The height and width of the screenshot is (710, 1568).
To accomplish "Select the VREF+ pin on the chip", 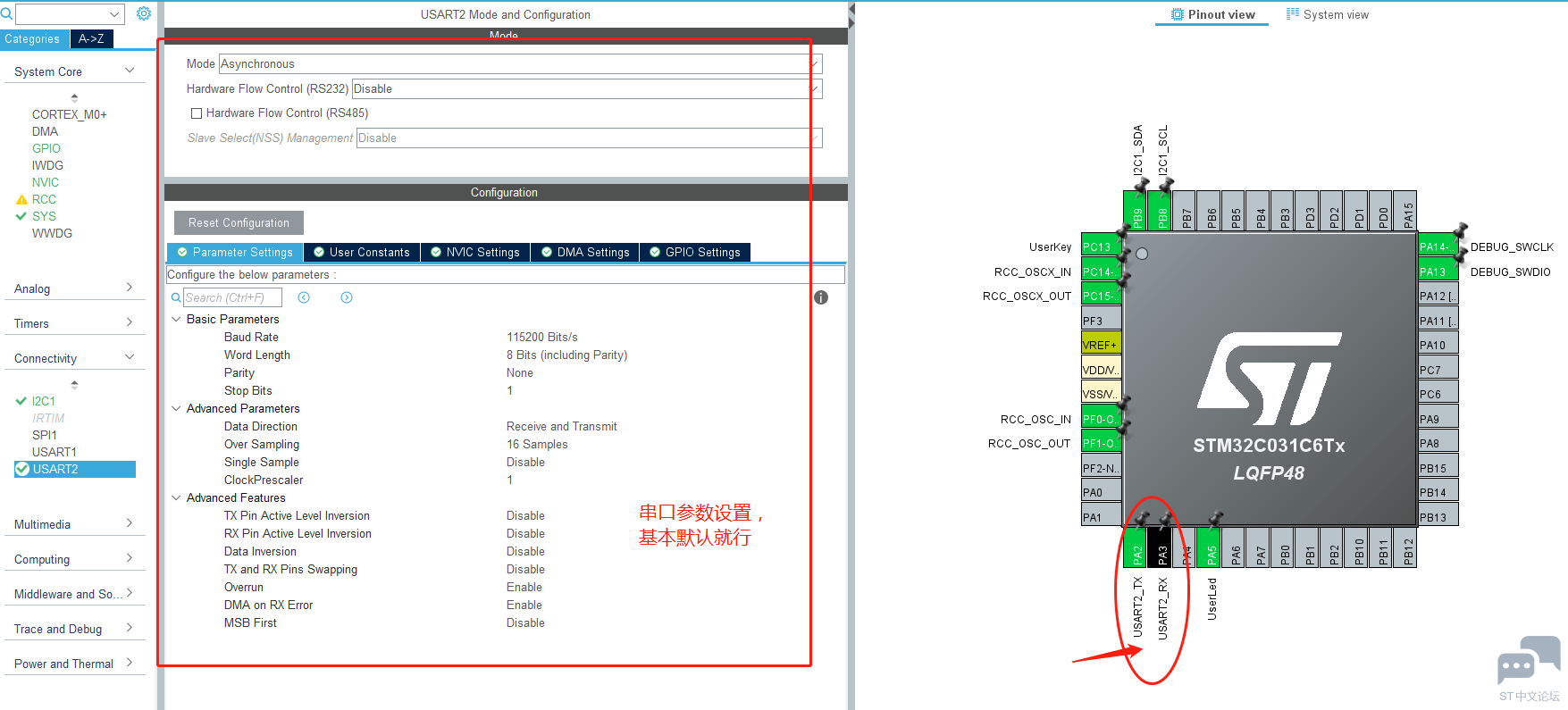I will (1101, 345).
